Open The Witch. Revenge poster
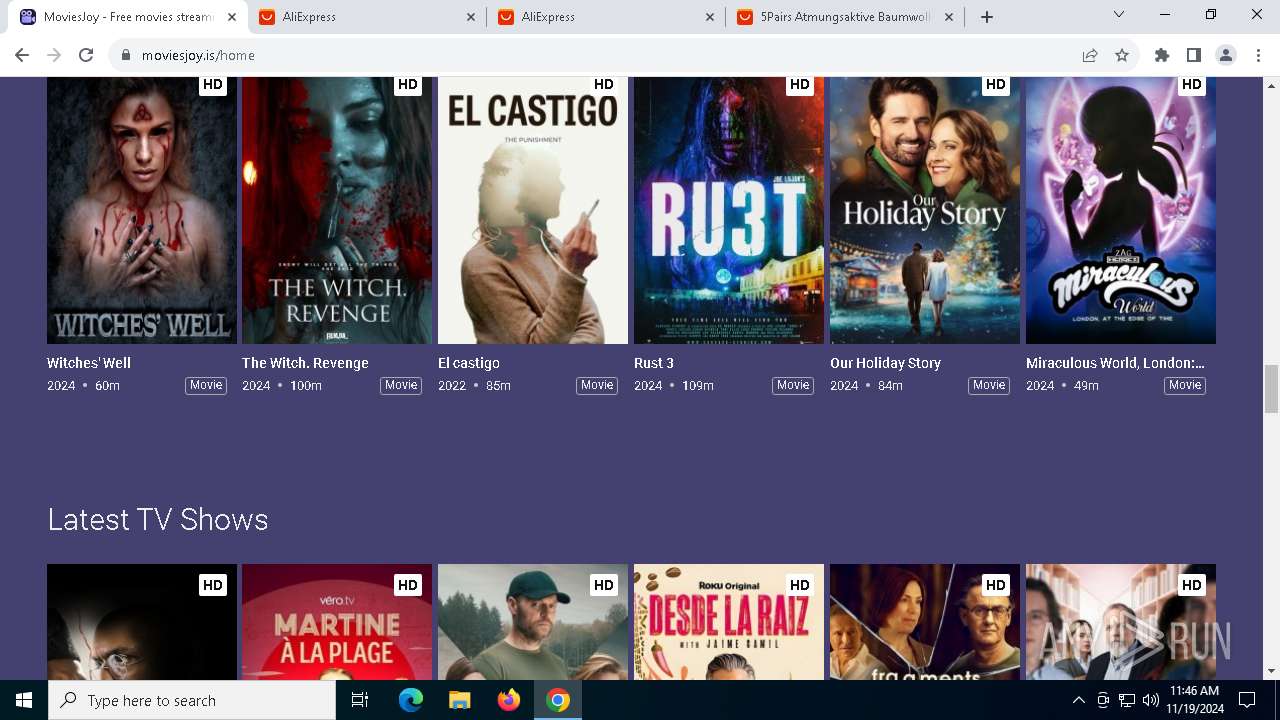This screenshot has height=720, width=1280. [x=337, y=210]
